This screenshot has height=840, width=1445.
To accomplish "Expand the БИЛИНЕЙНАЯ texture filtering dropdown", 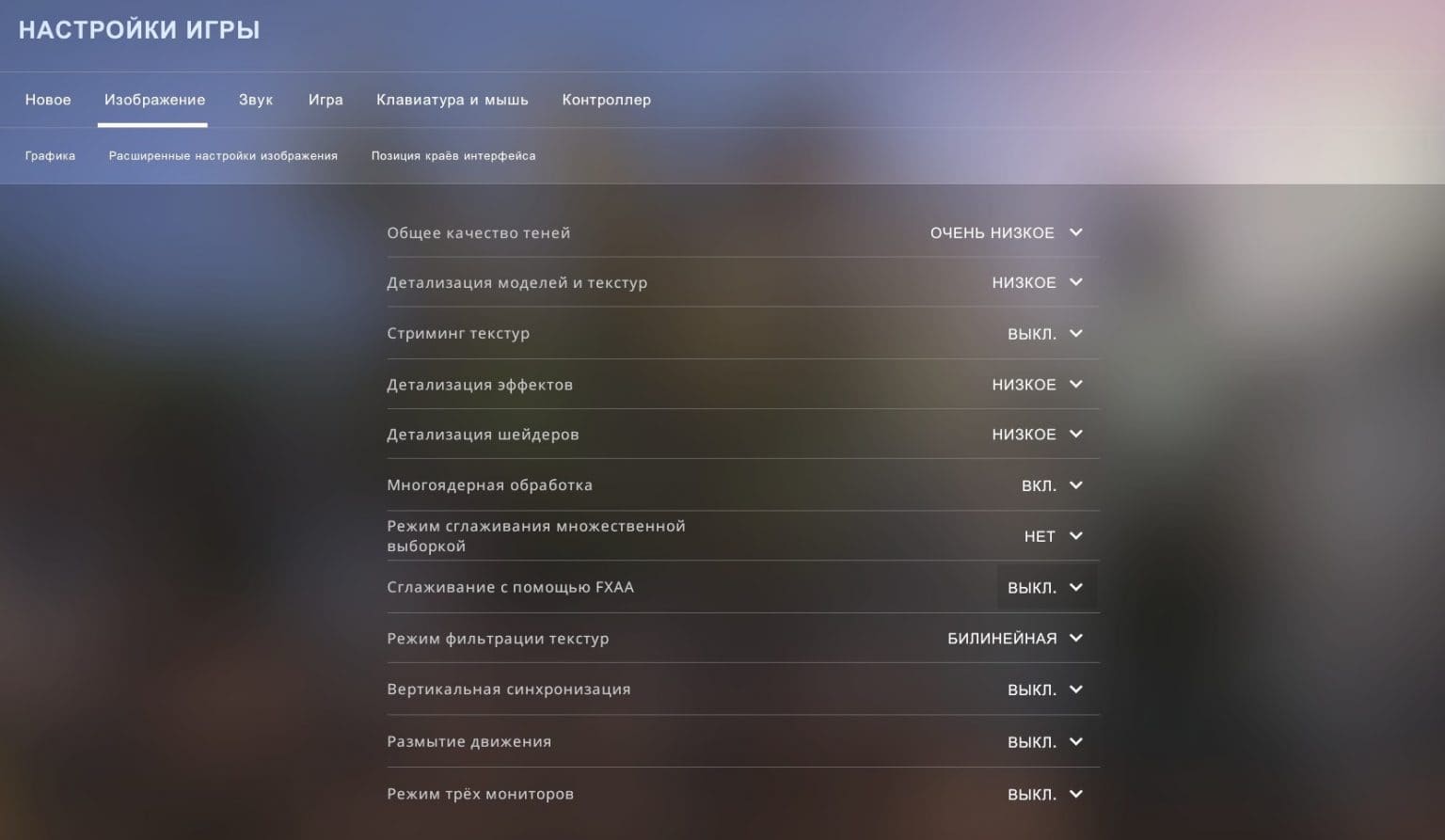I will (x=1016, y=639).
